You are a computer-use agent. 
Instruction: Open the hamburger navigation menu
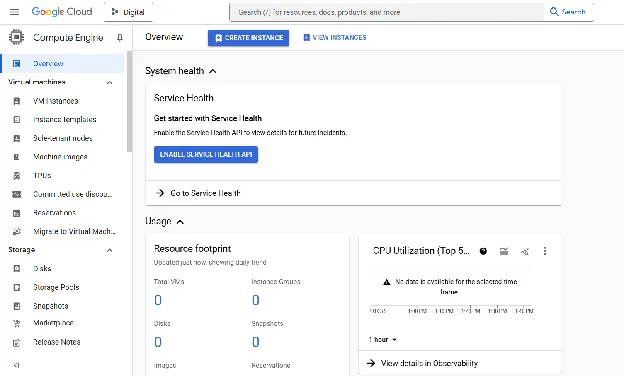14,12
